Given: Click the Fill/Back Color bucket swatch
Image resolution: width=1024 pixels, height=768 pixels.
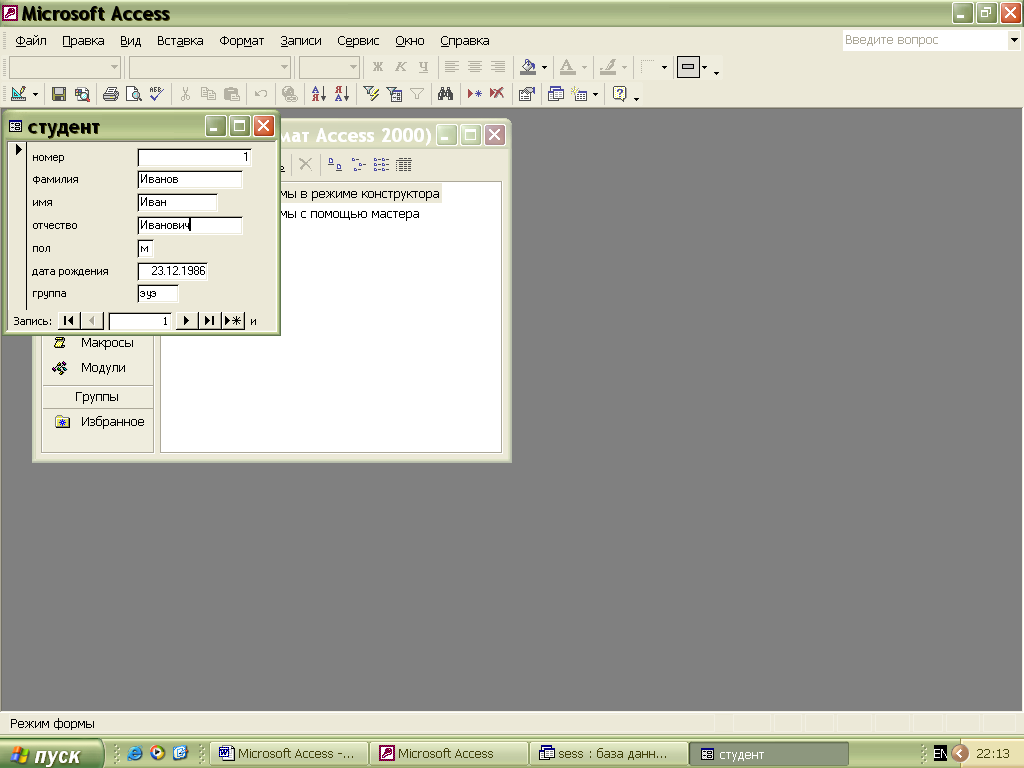Looking at the screenshot, I should tap(528, 67).
